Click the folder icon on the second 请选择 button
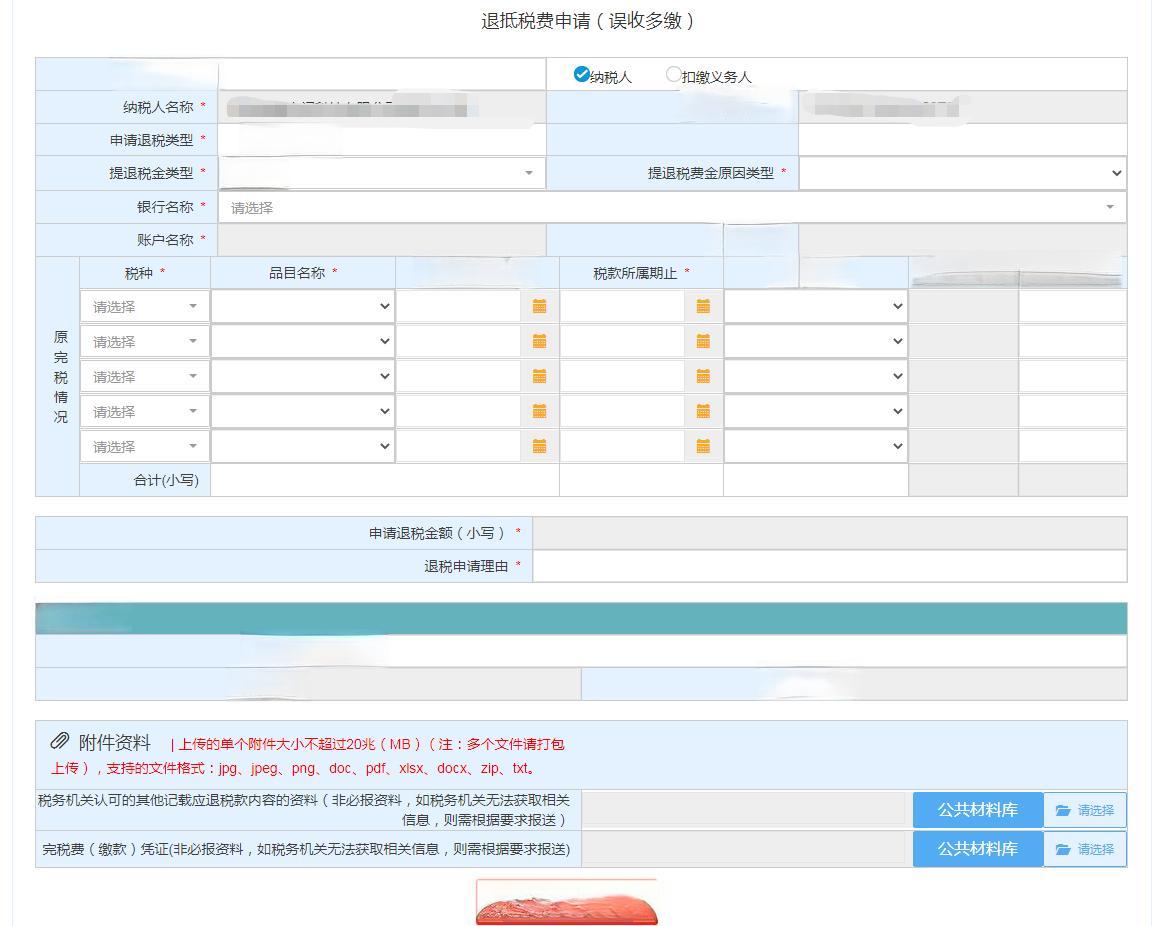 (1064, 849)
